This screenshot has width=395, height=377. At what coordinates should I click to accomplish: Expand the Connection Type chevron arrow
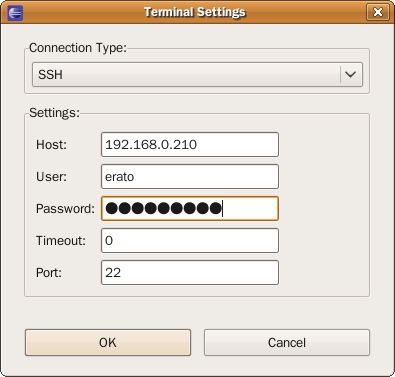pyautogui.click(x=350, y=74)
